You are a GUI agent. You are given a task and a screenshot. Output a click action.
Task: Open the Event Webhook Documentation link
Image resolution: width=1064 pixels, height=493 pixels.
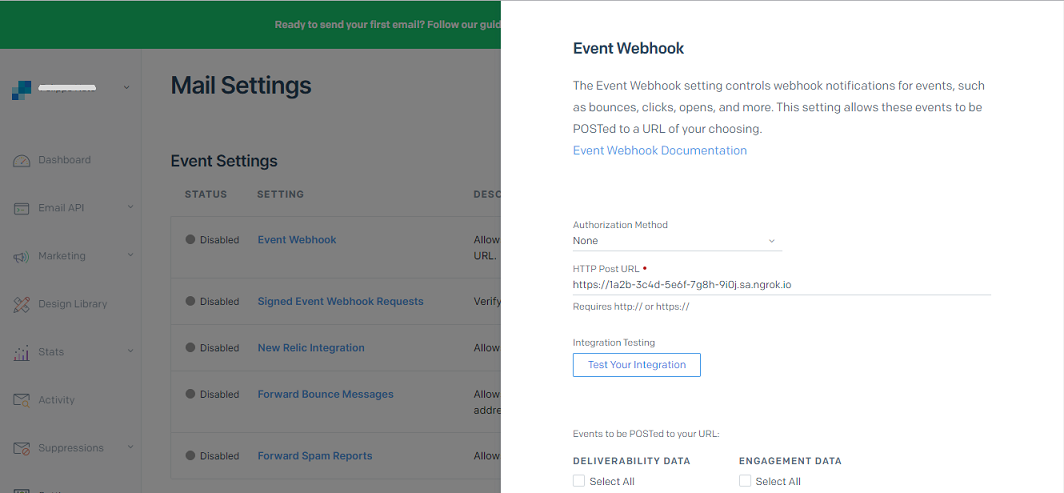tap(660, 151)
